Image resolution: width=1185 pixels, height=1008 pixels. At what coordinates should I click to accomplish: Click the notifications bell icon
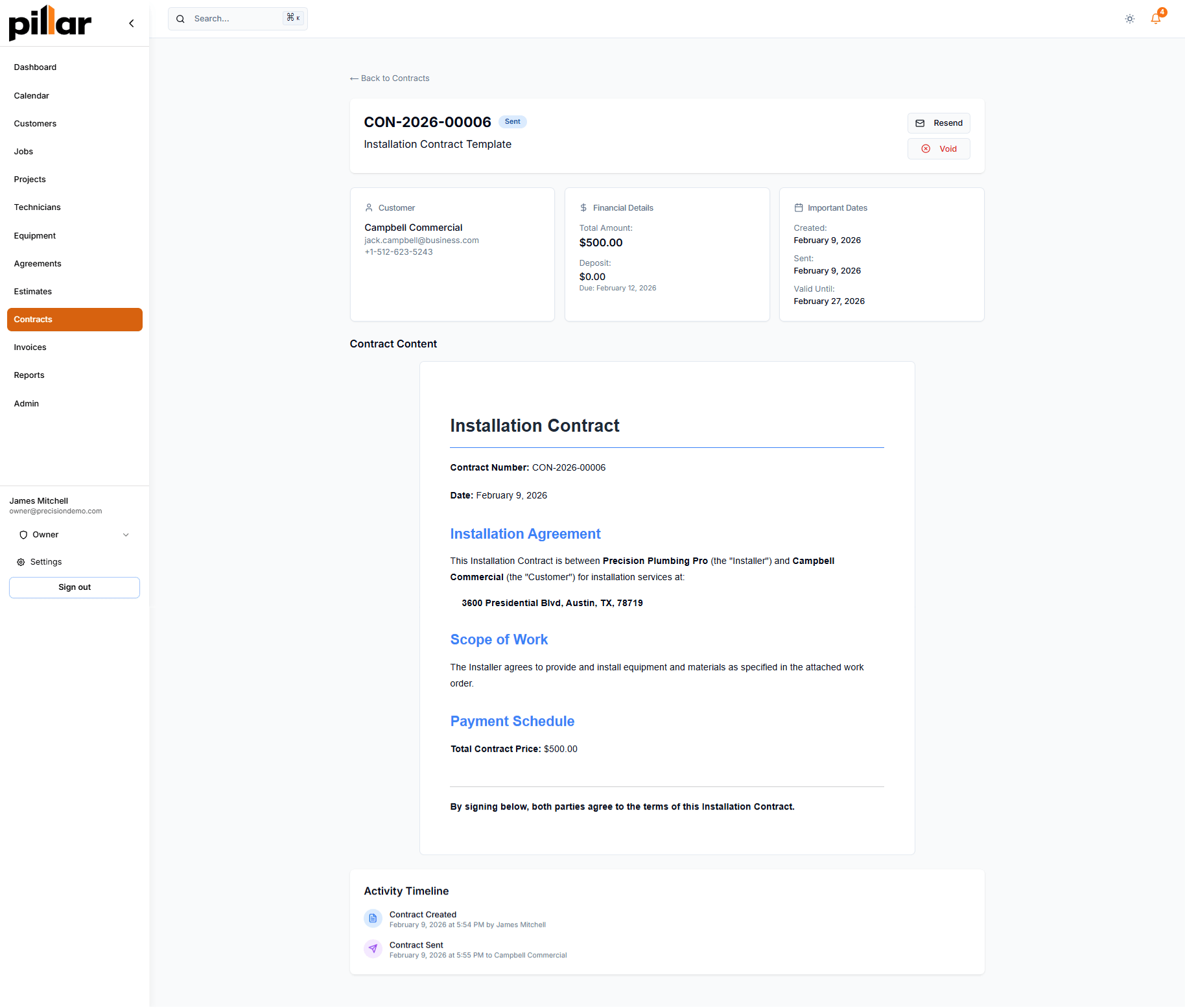coord(1156,19)
